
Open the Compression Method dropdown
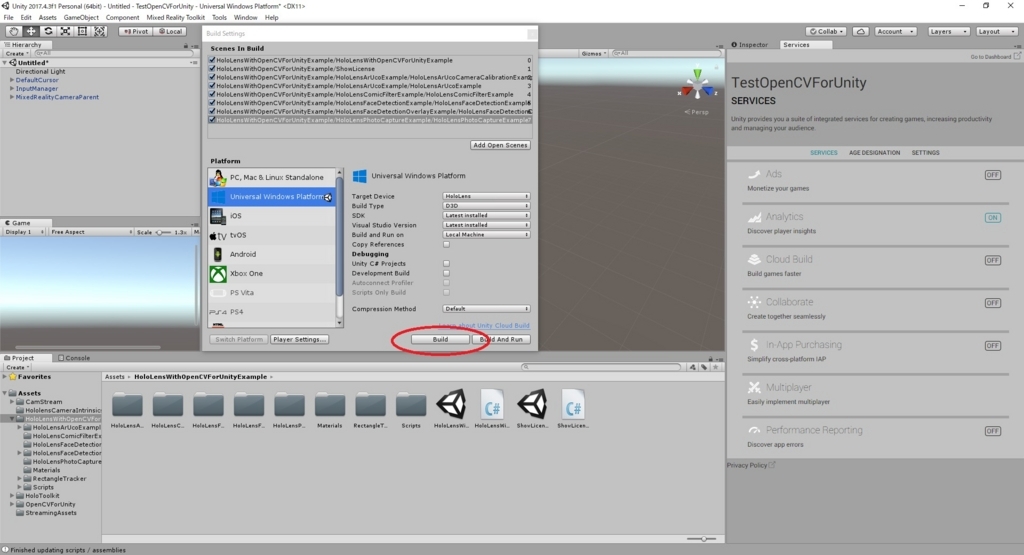coord(487,309)
